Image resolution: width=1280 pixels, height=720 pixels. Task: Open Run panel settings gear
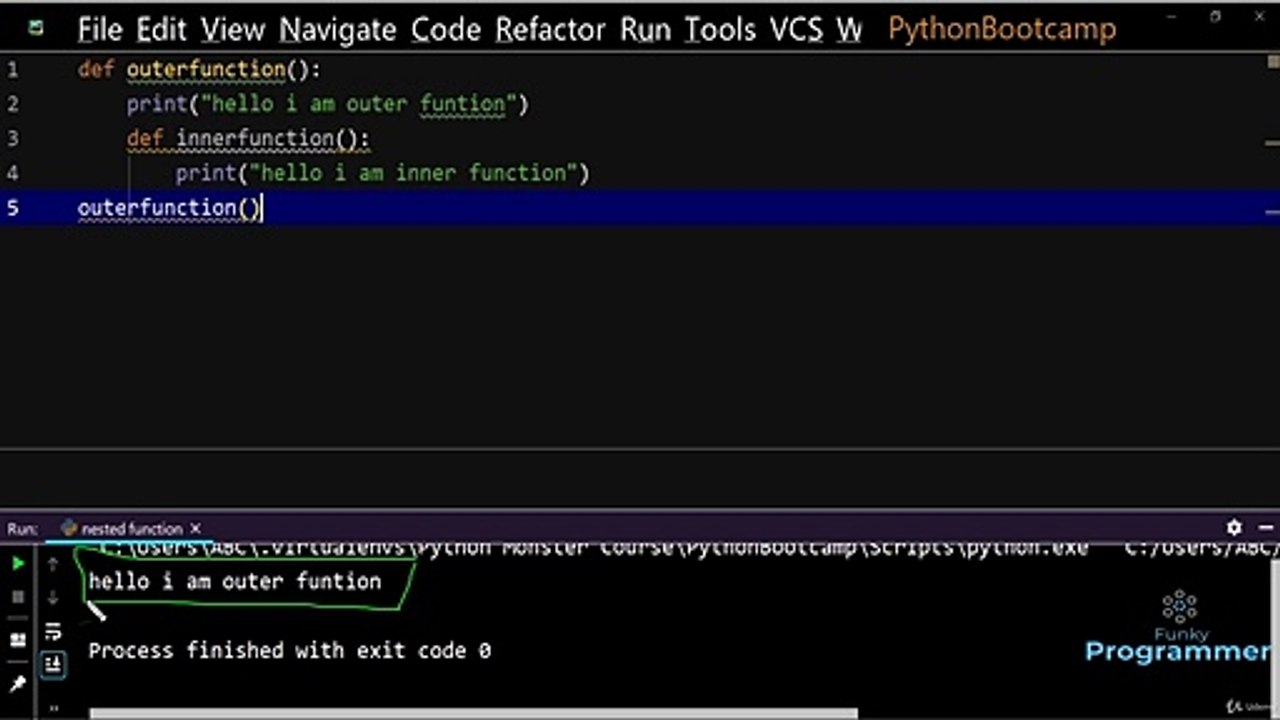coord(1234,527)
